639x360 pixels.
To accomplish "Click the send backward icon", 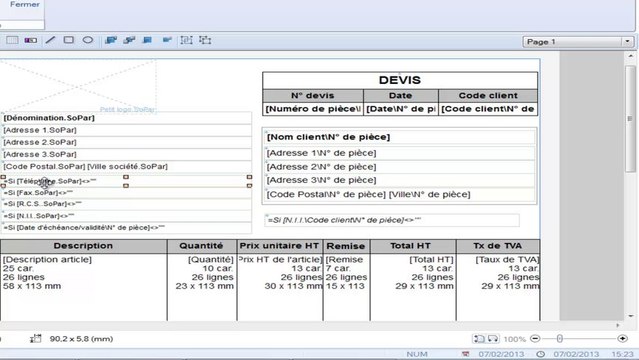I will pyautogui.click(x=167, y=40).
